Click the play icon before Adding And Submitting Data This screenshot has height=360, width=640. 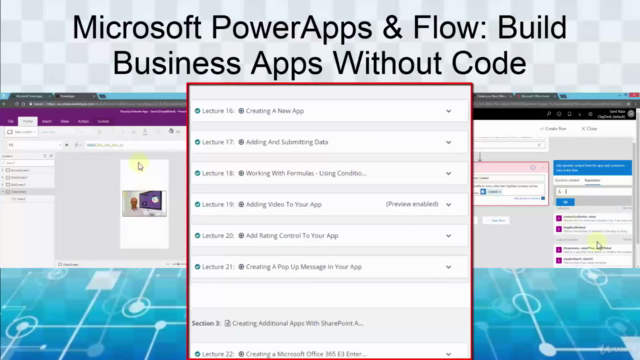tap(241, 142)
